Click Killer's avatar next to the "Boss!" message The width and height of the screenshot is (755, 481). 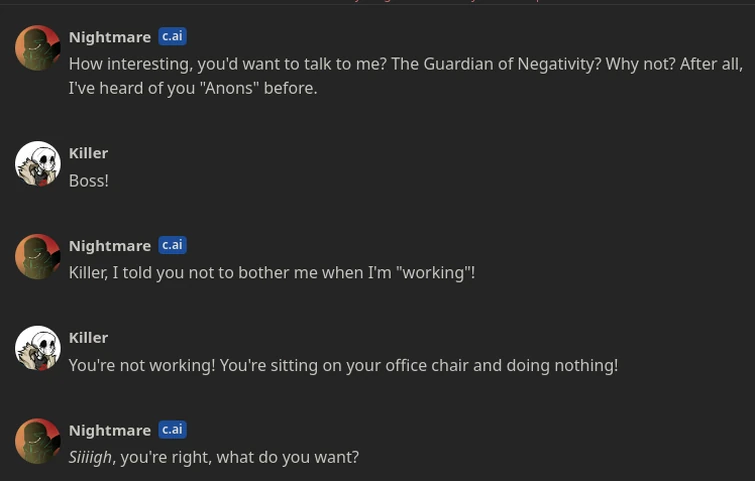pos(38,164)
